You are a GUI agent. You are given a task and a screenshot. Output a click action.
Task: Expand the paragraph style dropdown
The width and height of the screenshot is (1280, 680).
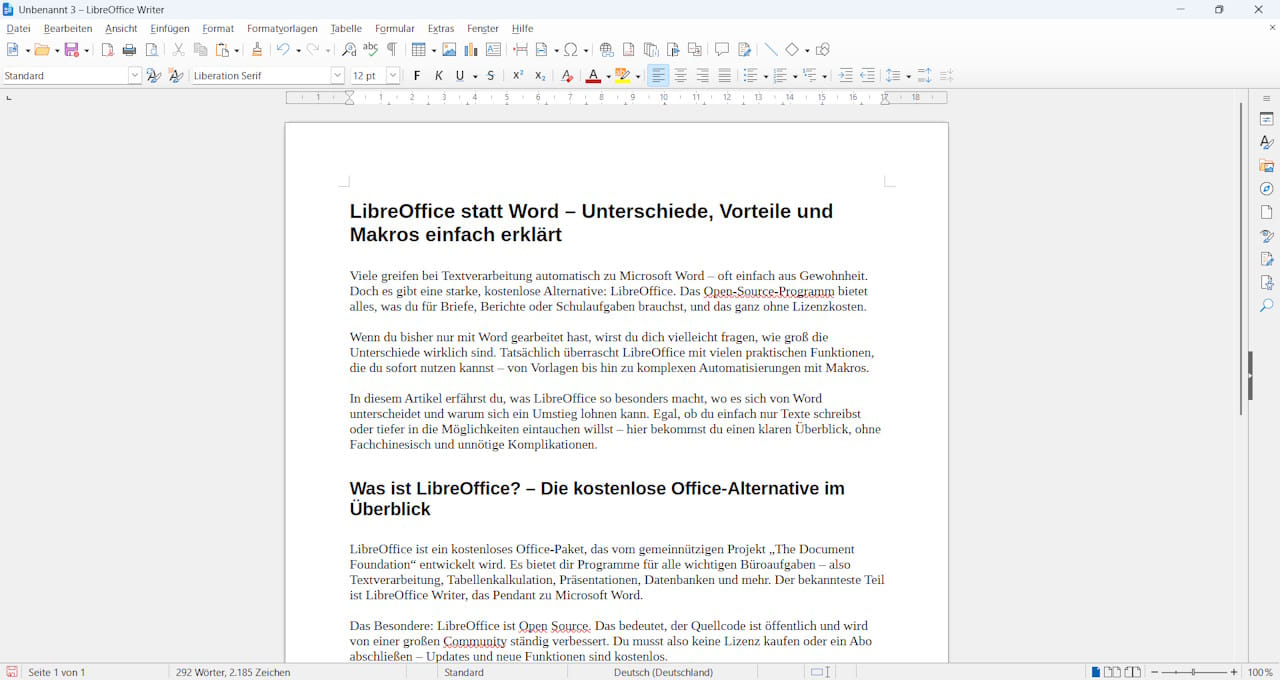[x=135, y=76]
